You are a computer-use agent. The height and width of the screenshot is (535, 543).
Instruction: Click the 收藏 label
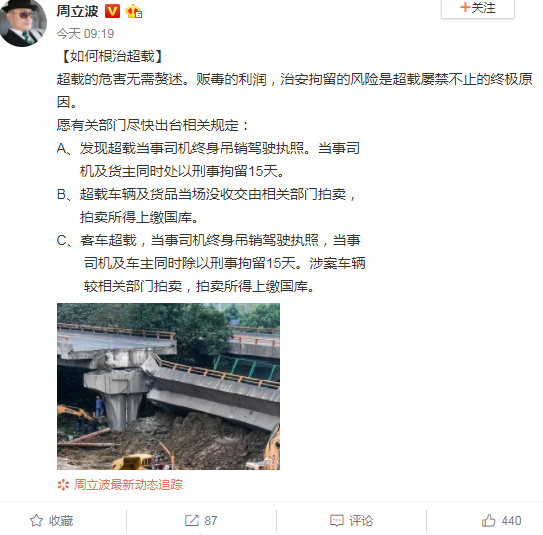[61, 520]
